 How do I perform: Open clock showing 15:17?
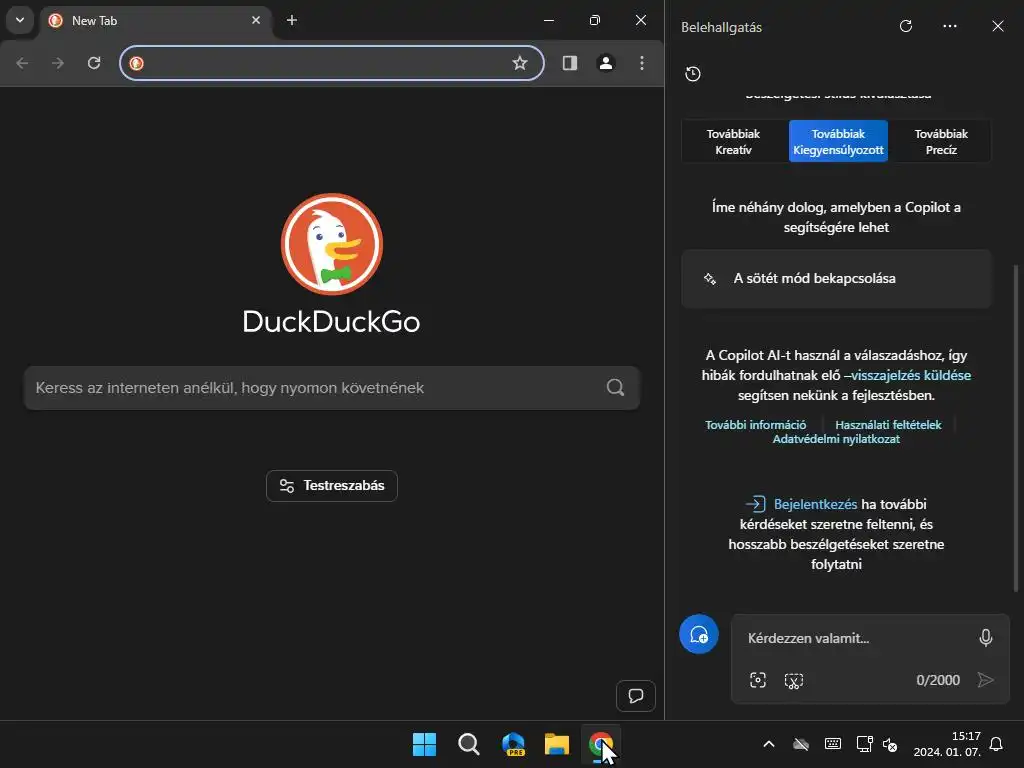tap(947, 744)
